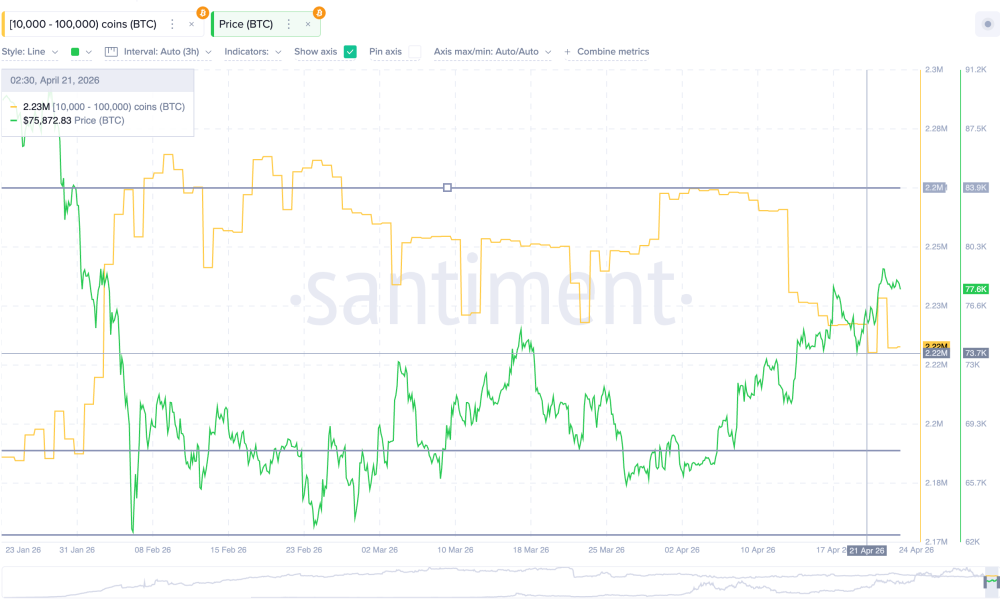This screenshot has height=600, width=1000.
Task: Select the [10,000 - 100,000) coins tab
Action: pyautogui.click(x=82, y=24)
